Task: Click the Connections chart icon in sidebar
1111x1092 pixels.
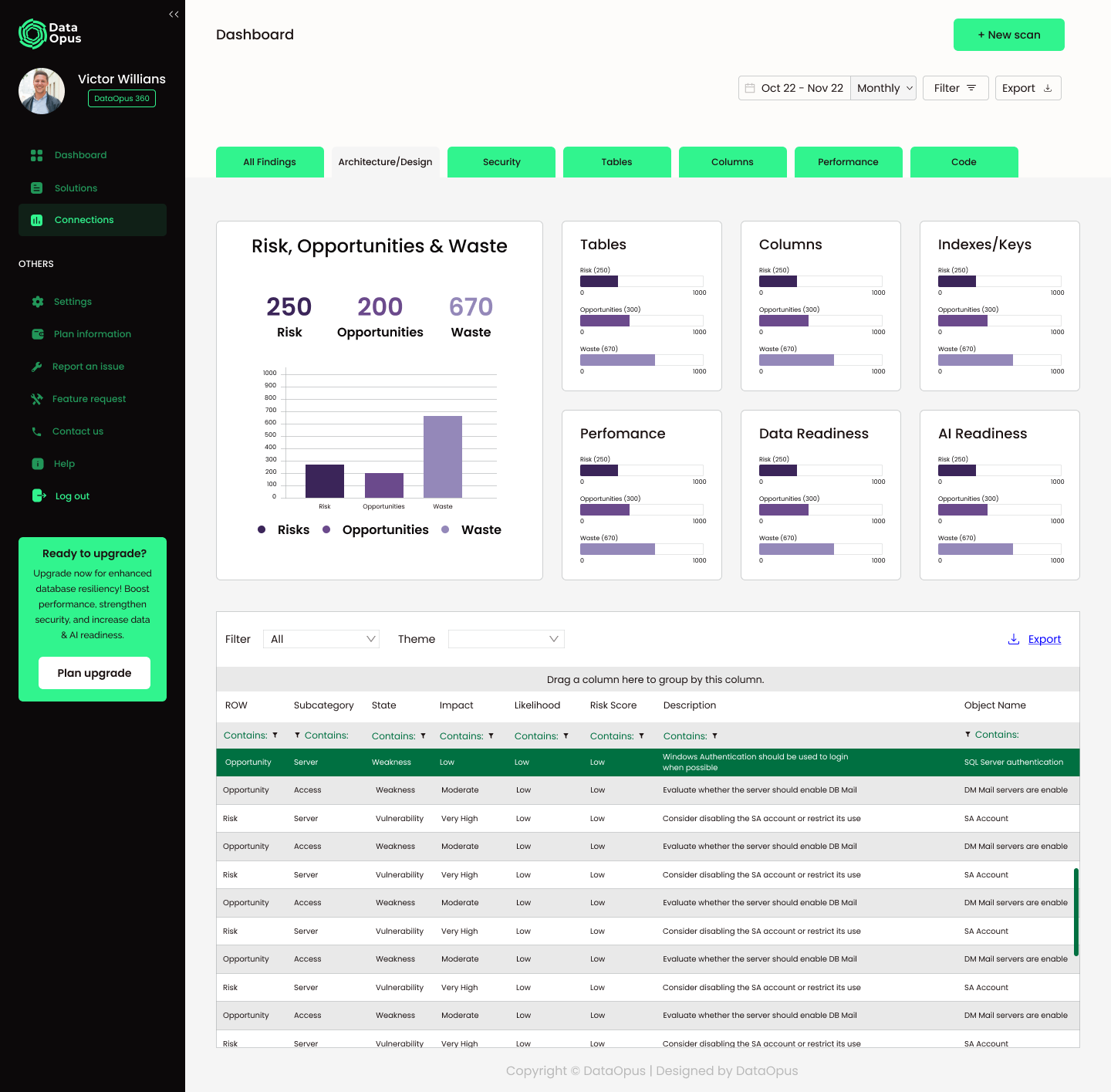Action: click(x=36, y=220)
